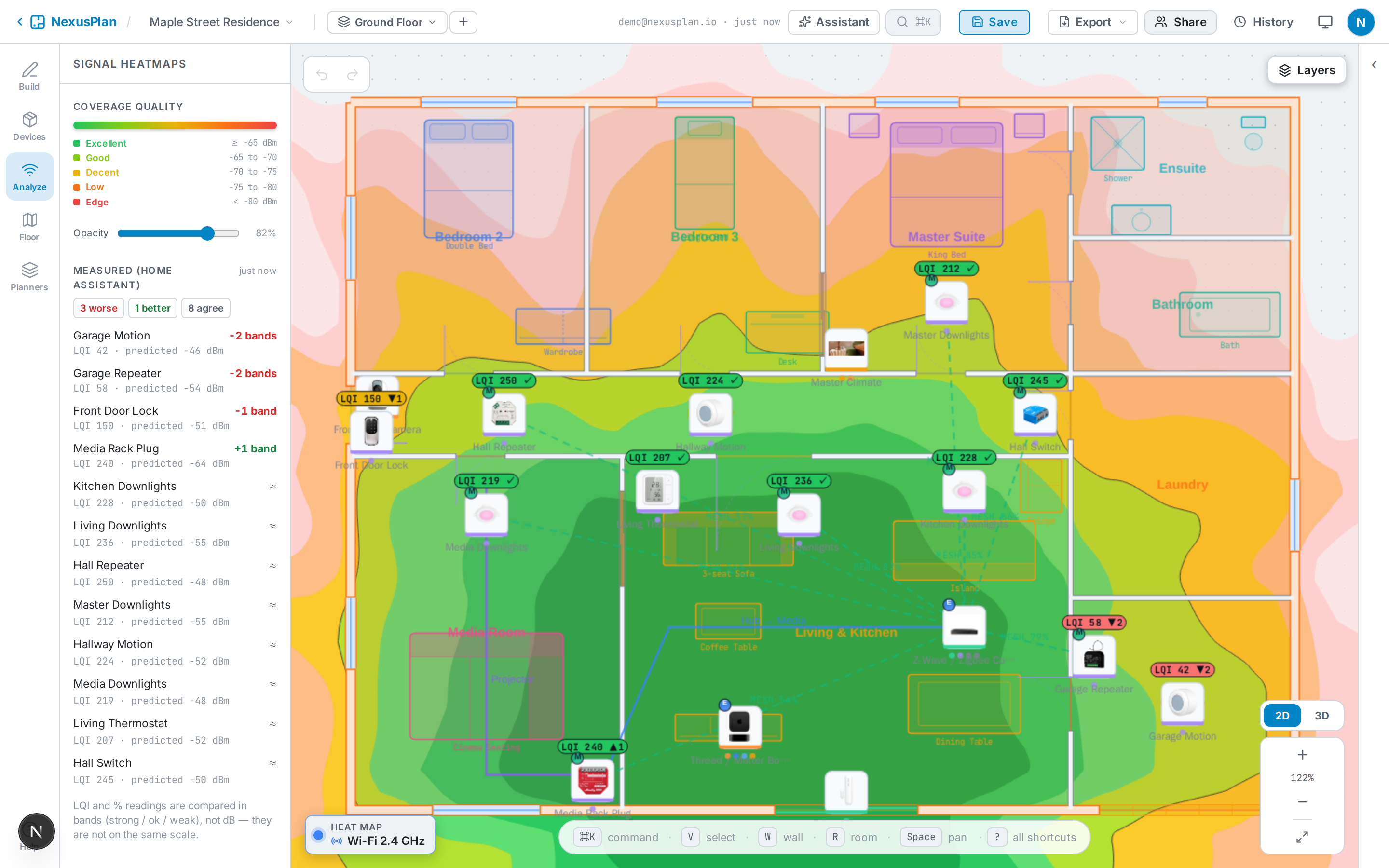Screen dimensions: 1389x868
Task: Zoom out with the minus icon
Action: (1302, 802)
